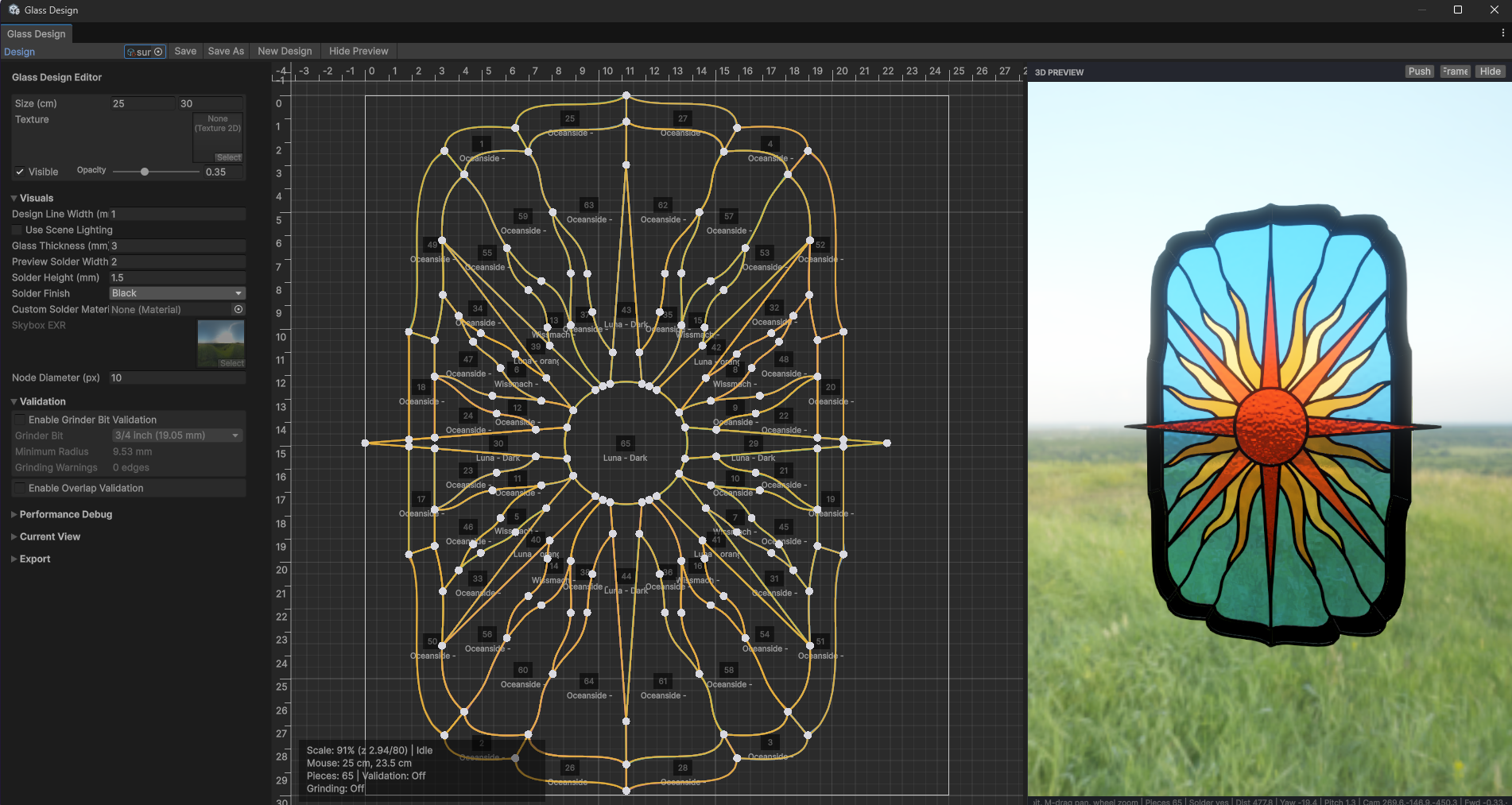Enable Grinder Bit Validation checkbox
The width and height of the screenshot is (1512, 805).
pyautogui.click(x=20, y=420)
